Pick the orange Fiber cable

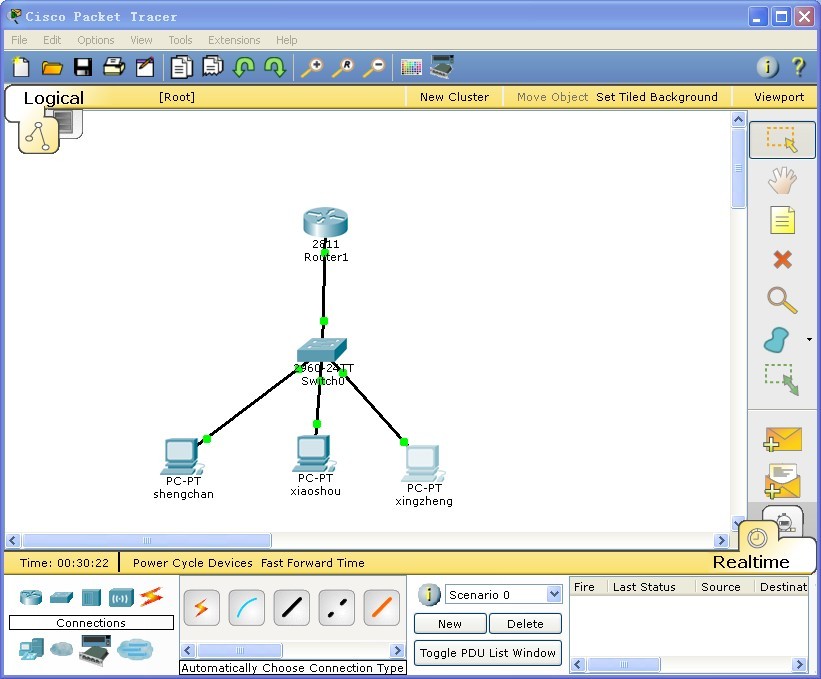click(x=382, y=607)
